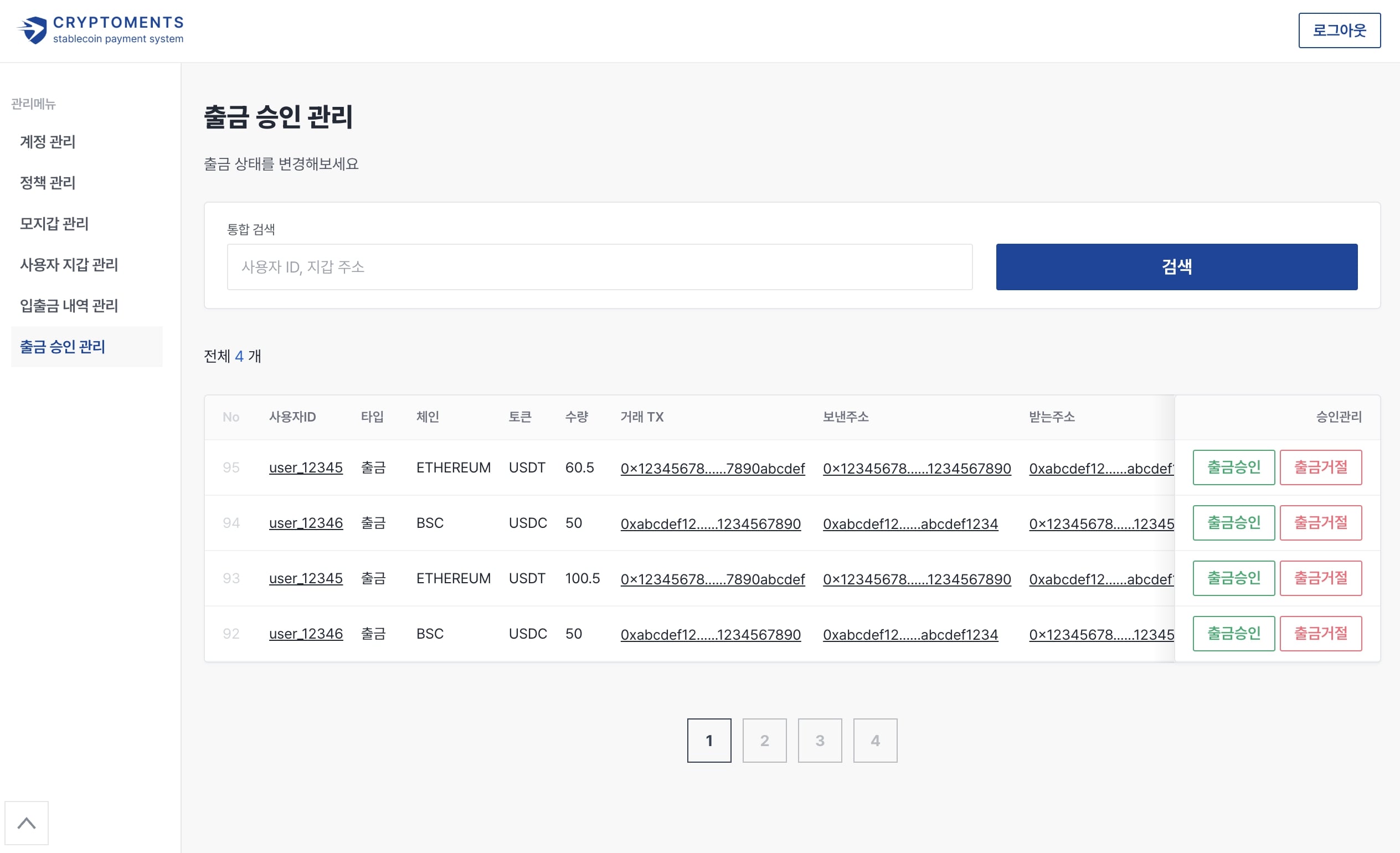Select 모지갑 관리 in sidebar
This screenshot has height=853, width=1400.
pos(54,223)
